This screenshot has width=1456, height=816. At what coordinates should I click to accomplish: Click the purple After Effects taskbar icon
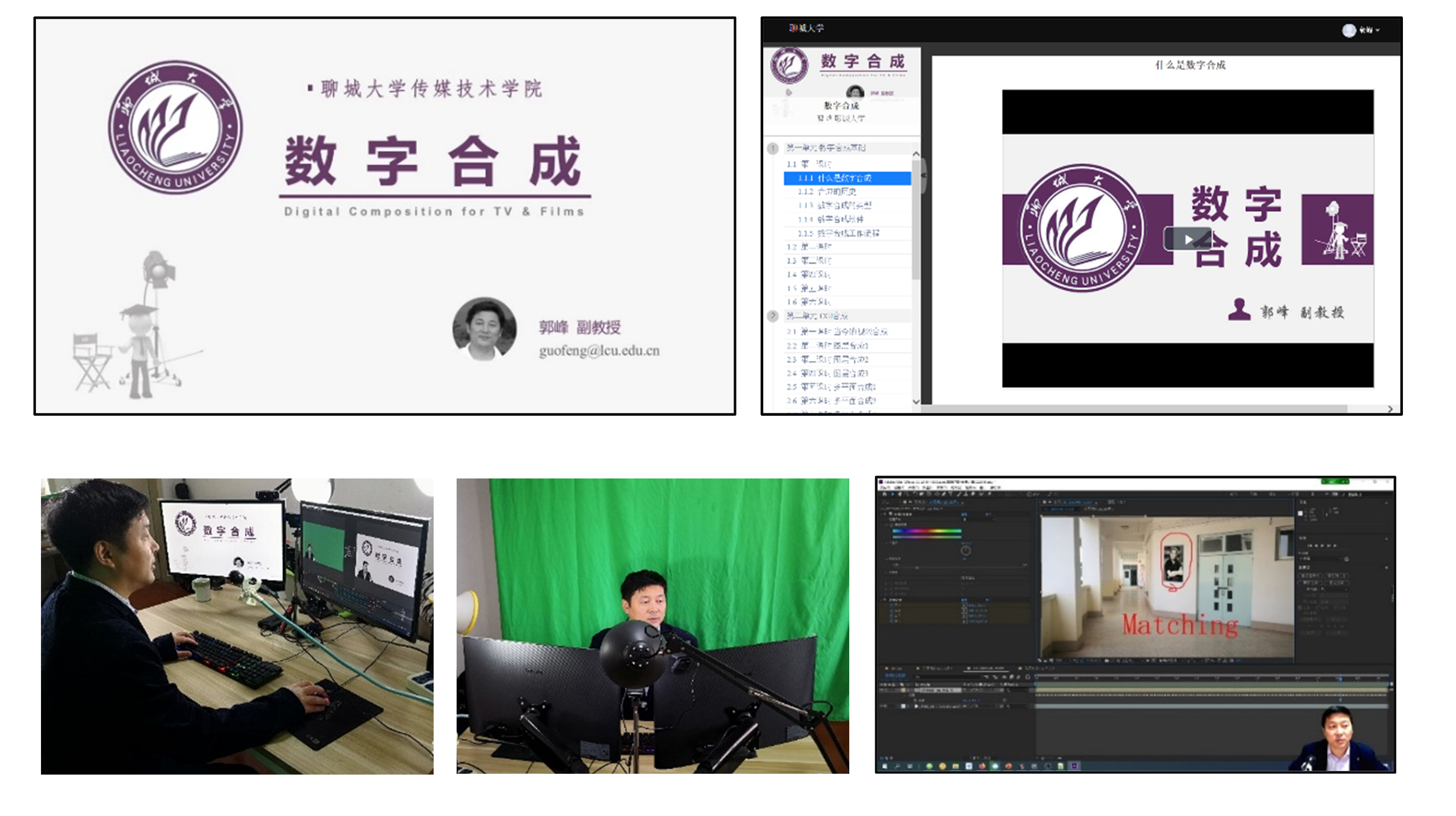[x=1075, y=766]
